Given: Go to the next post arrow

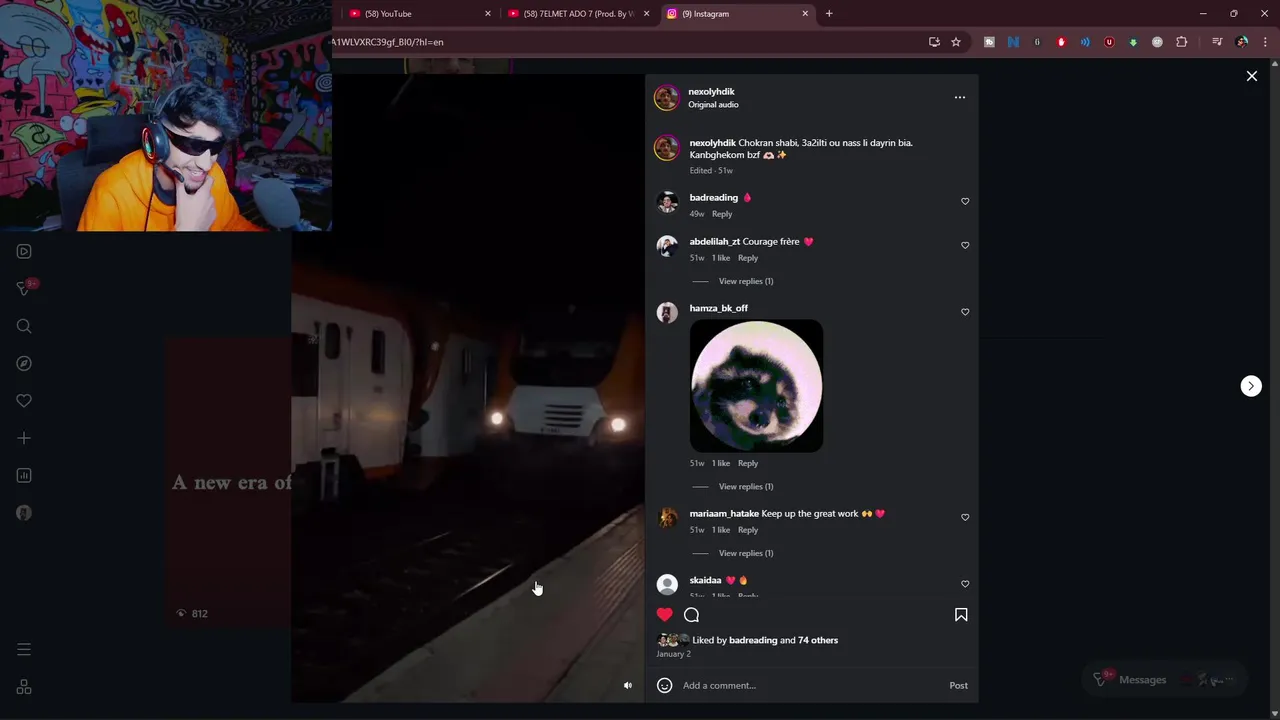Looking at the screenshot, I should pyautogui.click(x=1251, y=386).
